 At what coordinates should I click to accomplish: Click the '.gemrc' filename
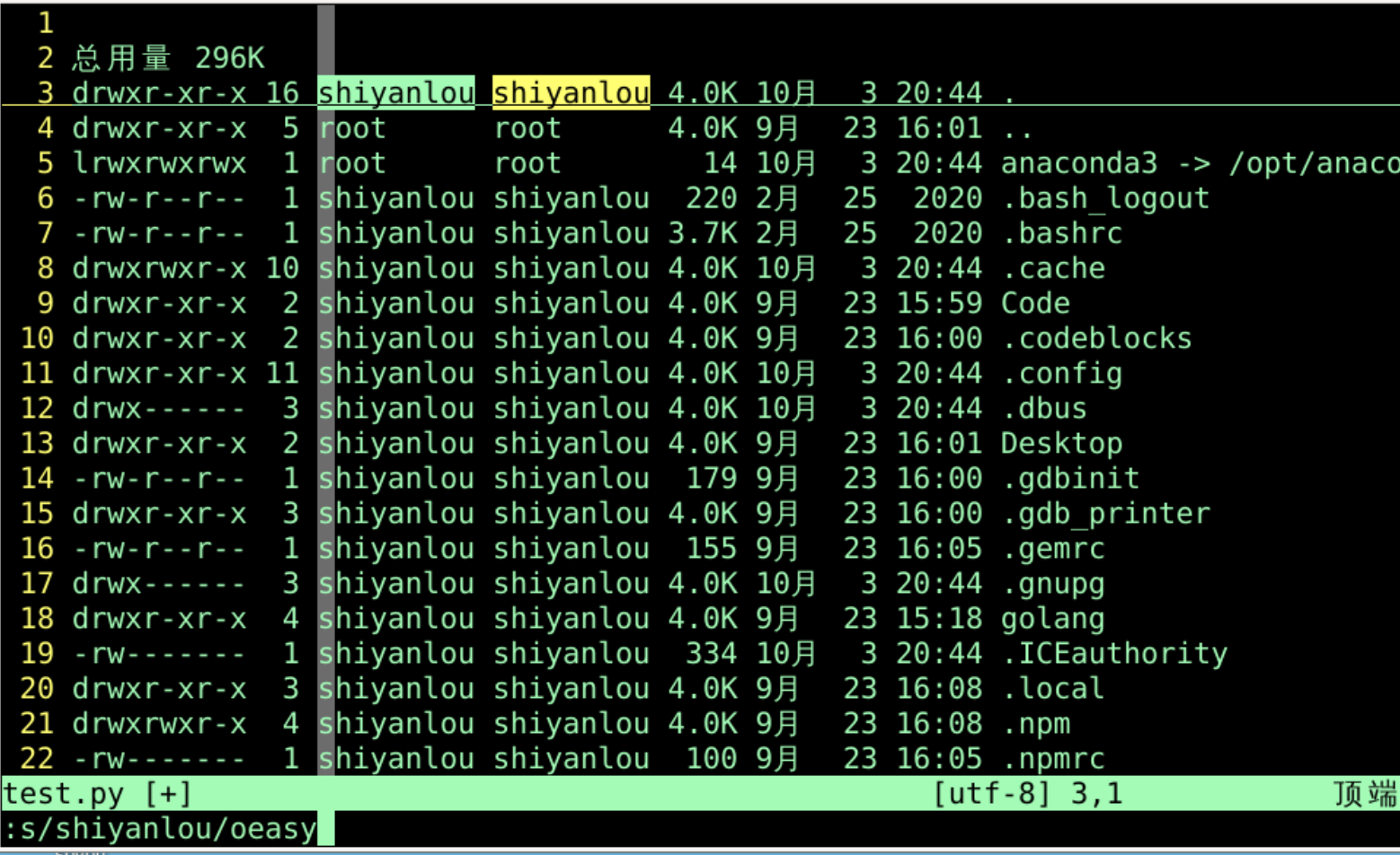(1054, 549)
